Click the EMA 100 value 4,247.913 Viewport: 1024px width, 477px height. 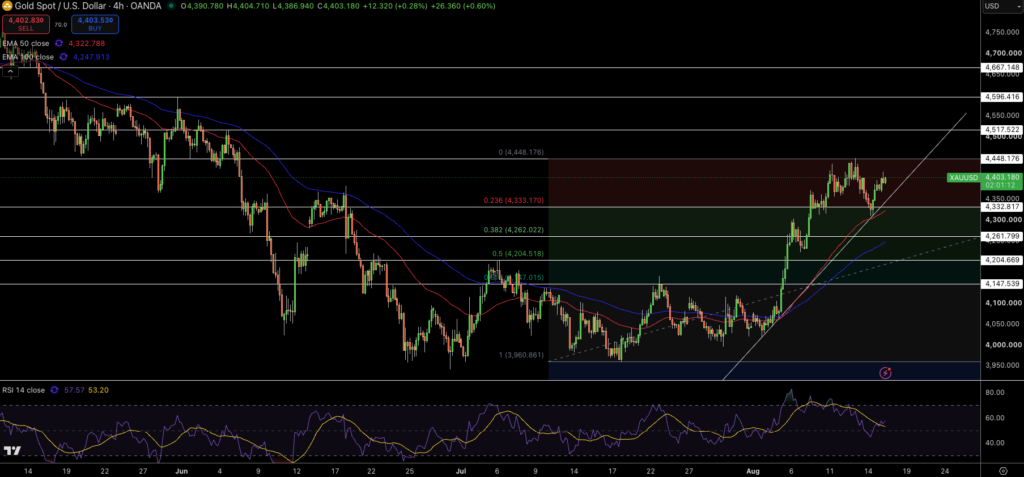tap(90, 58)
